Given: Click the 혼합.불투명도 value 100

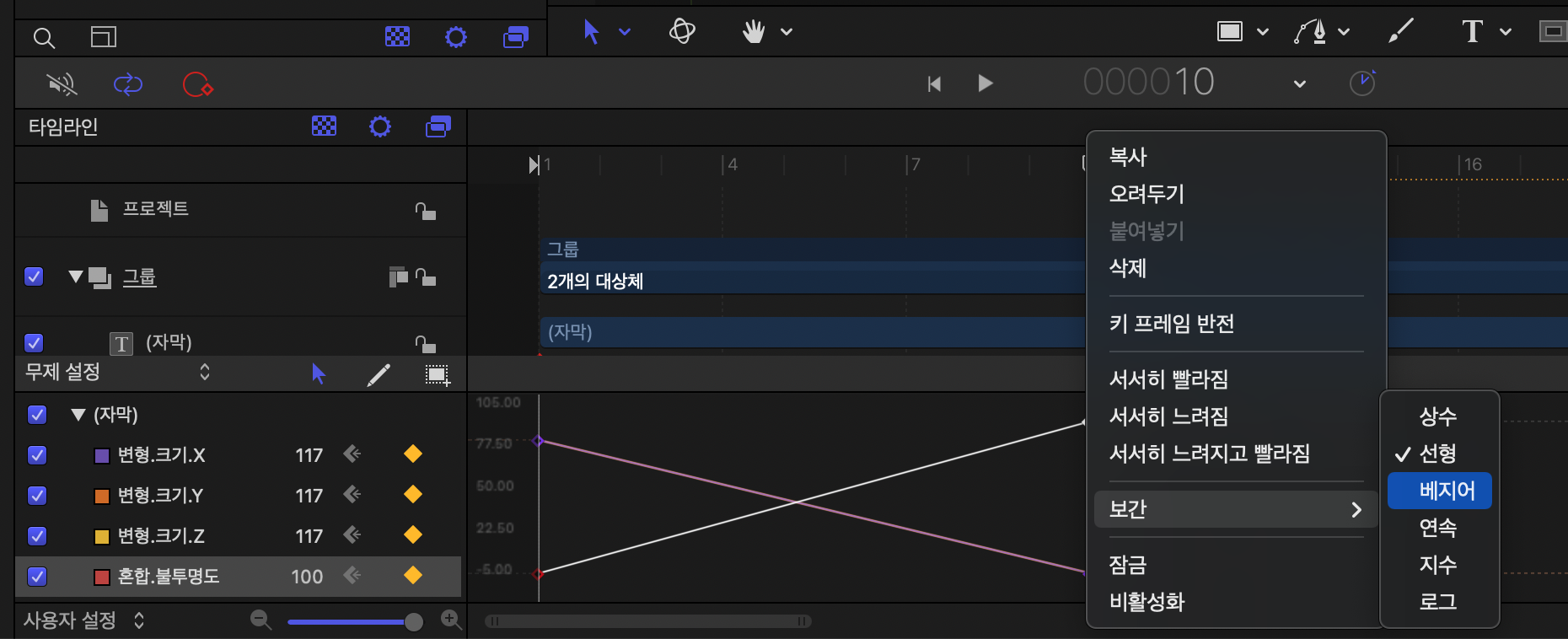Looking at the screenshot, I should (307, 577).
